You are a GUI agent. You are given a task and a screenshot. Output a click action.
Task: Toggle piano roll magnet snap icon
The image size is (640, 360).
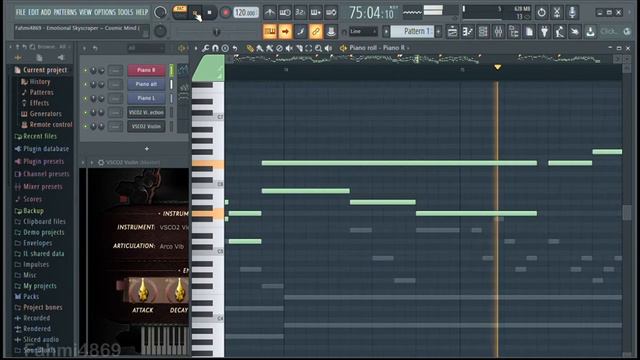pyautogui.click(x=215, y=48)
